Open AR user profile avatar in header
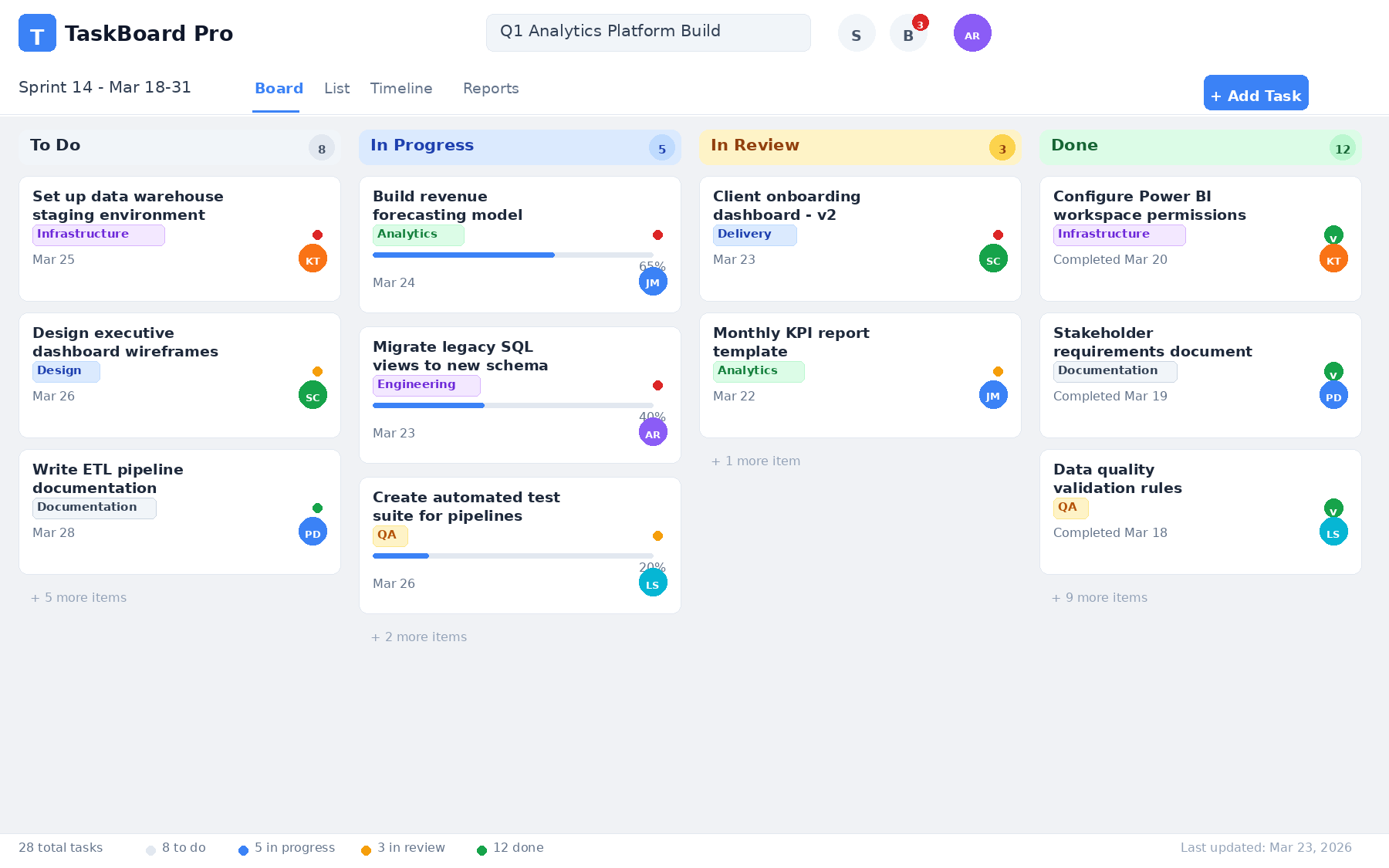This screenshot has height=868, width=1389. 972,33
